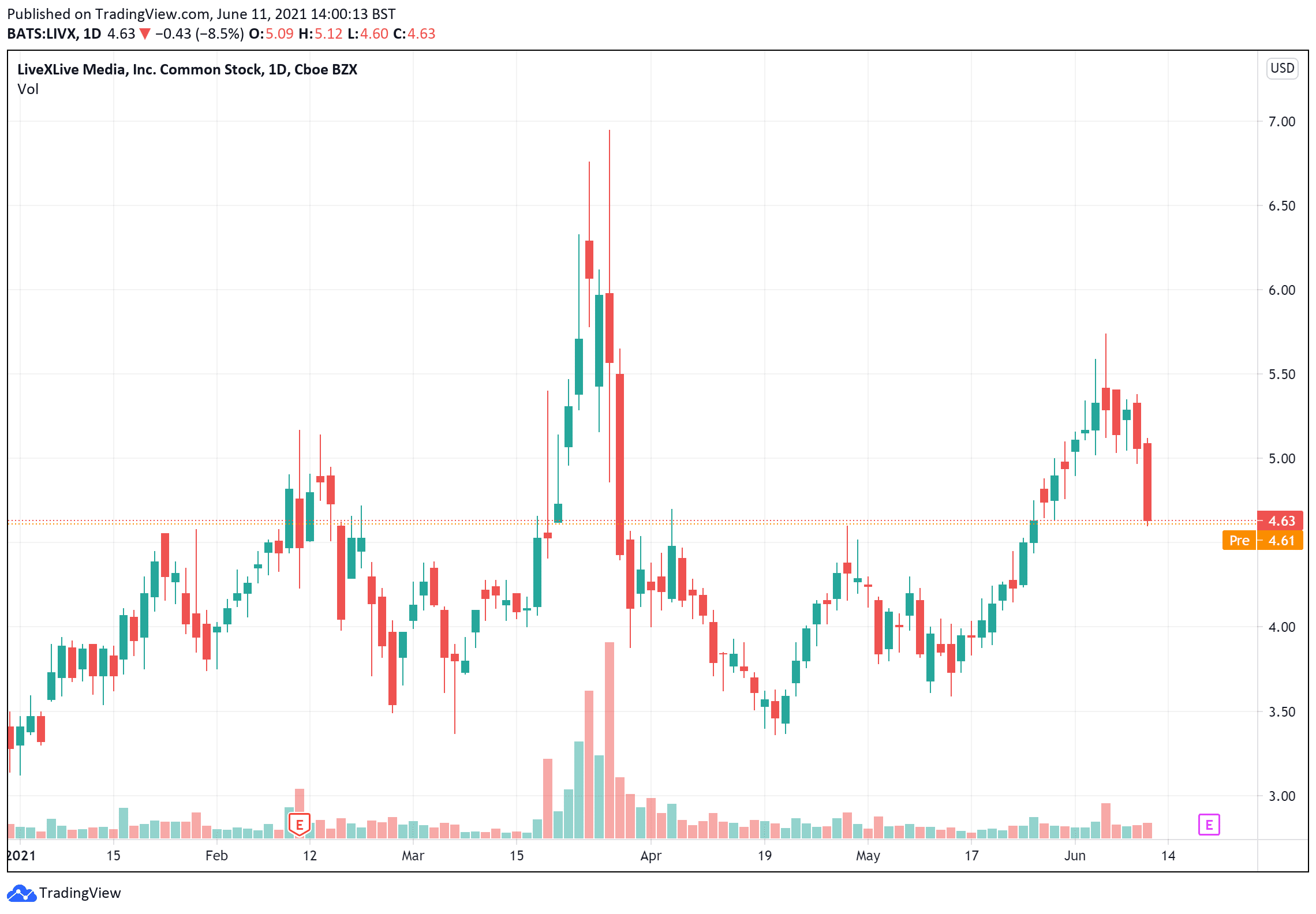Click the 7.00 price axis label
Screen dimensions: 1316x914
pyautogui.click(x=1281, y=122)
